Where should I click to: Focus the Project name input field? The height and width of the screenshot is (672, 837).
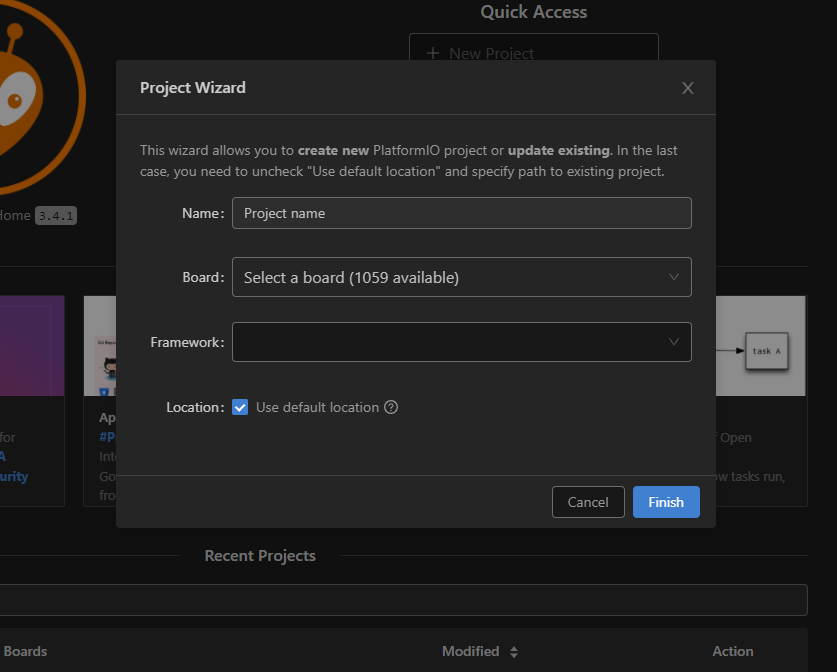pyautogui.click(x=461, y=213)
